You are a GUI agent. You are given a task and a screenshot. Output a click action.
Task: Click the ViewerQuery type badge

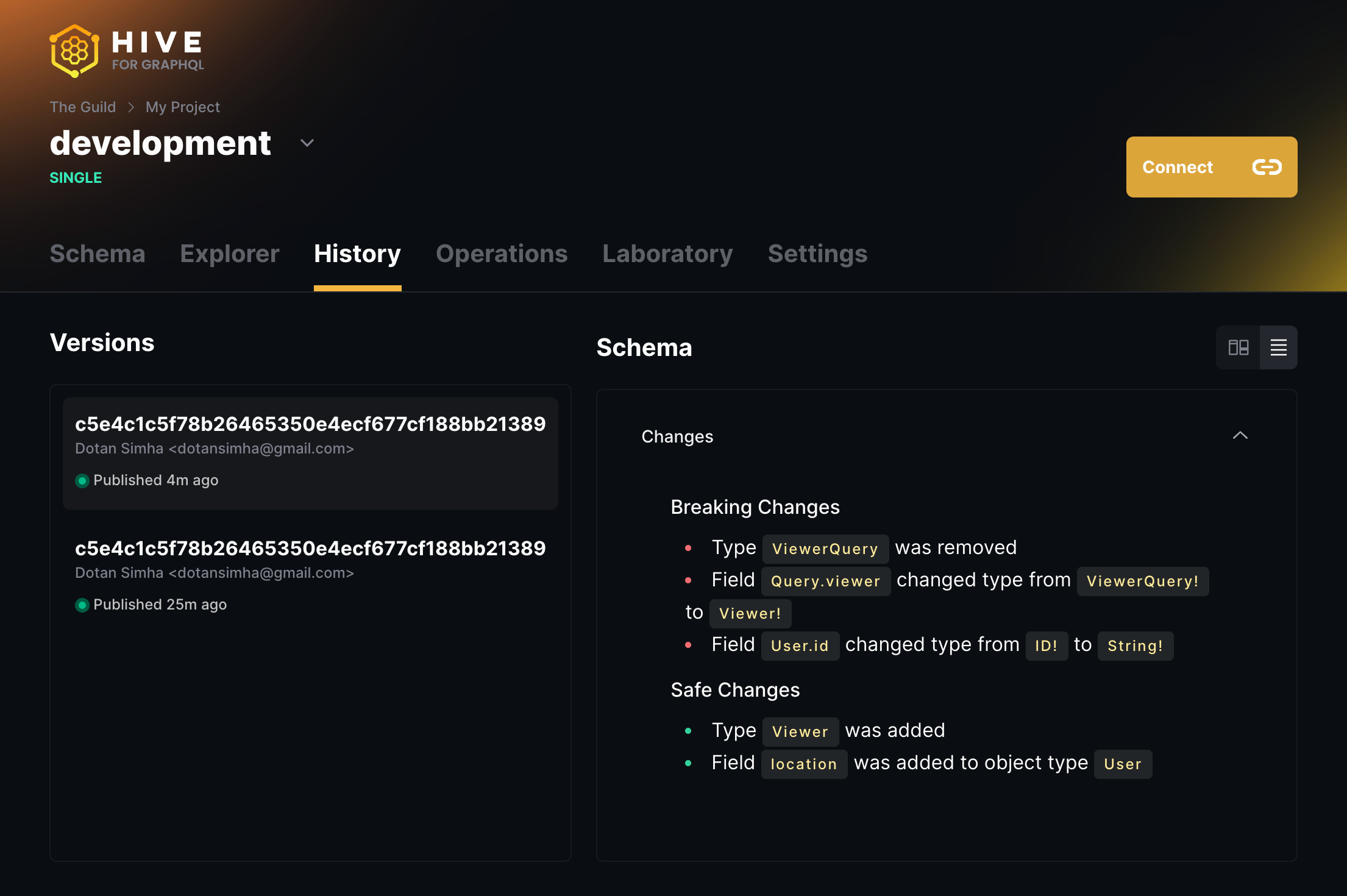[x=824, y=548]
